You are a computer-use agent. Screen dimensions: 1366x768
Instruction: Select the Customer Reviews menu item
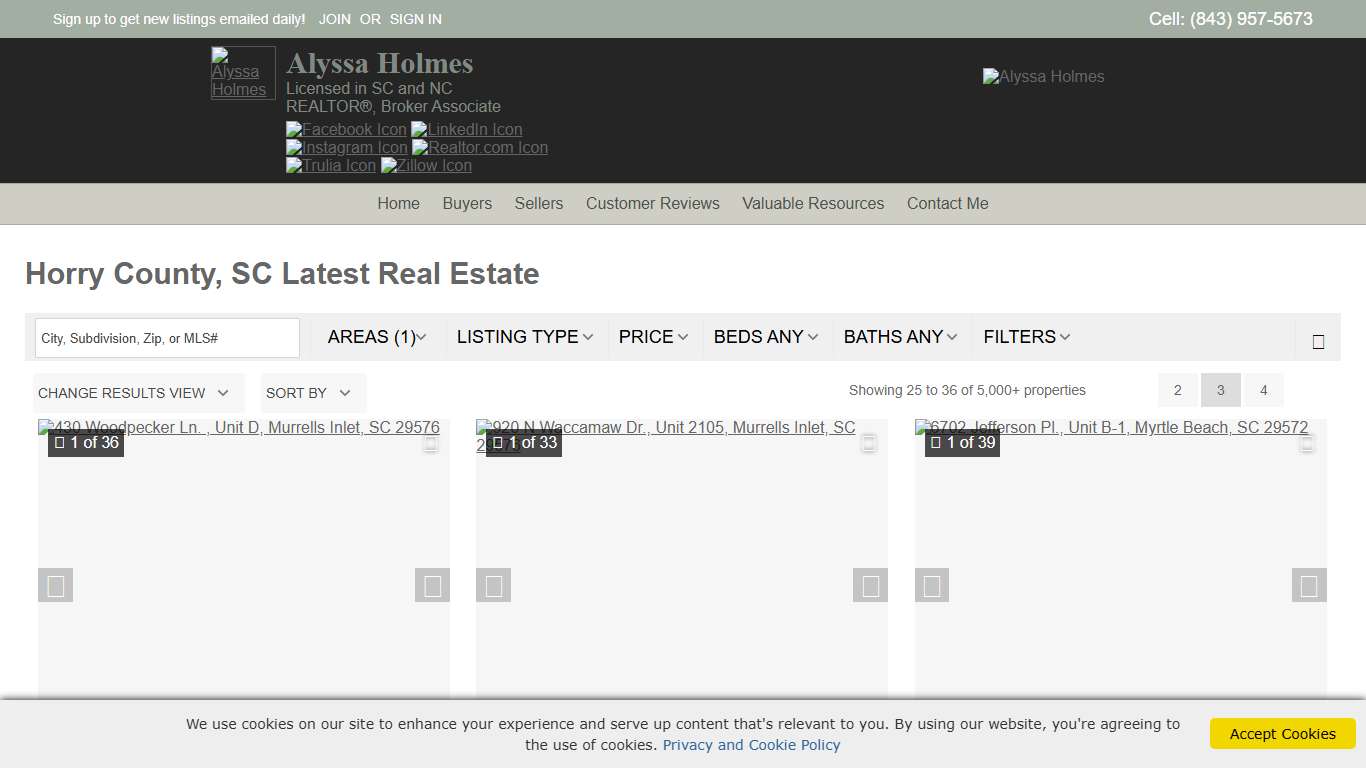(x=652, y=204)
